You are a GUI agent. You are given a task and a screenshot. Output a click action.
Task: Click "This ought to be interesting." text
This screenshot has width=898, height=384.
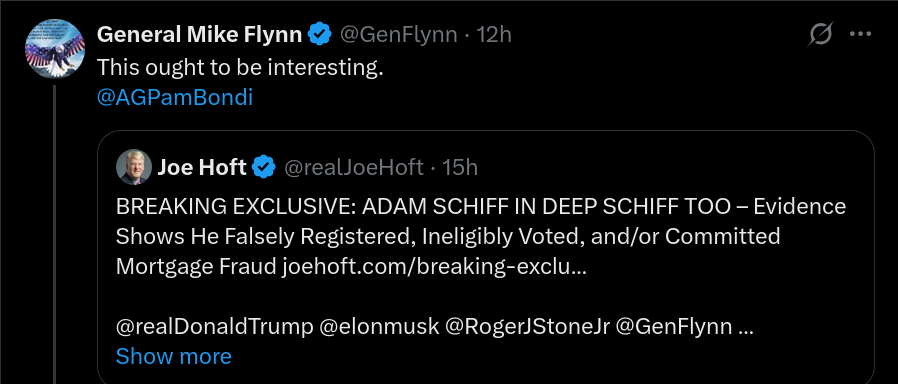239,68
